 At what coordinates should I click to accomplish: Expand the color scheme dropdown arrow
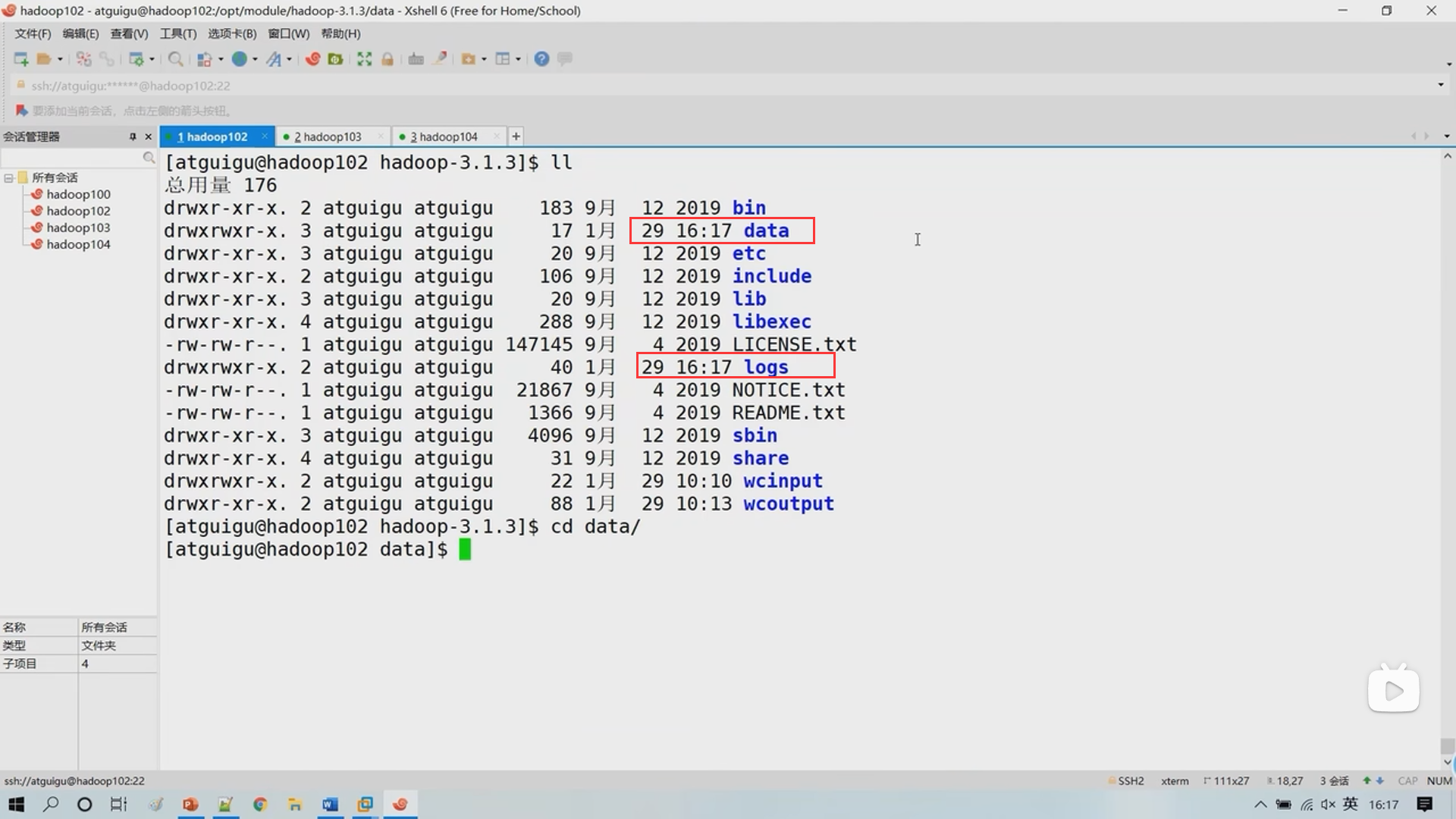[x=221, y=59]
